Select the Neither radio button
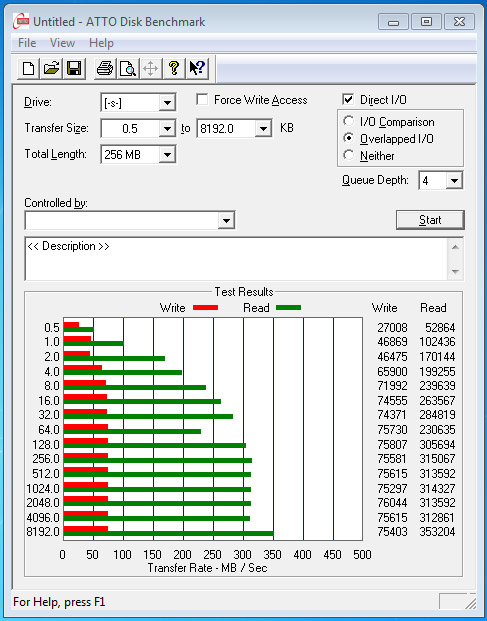Image resolution: width=487 pixels, height=621 pixels. [349, 155]
